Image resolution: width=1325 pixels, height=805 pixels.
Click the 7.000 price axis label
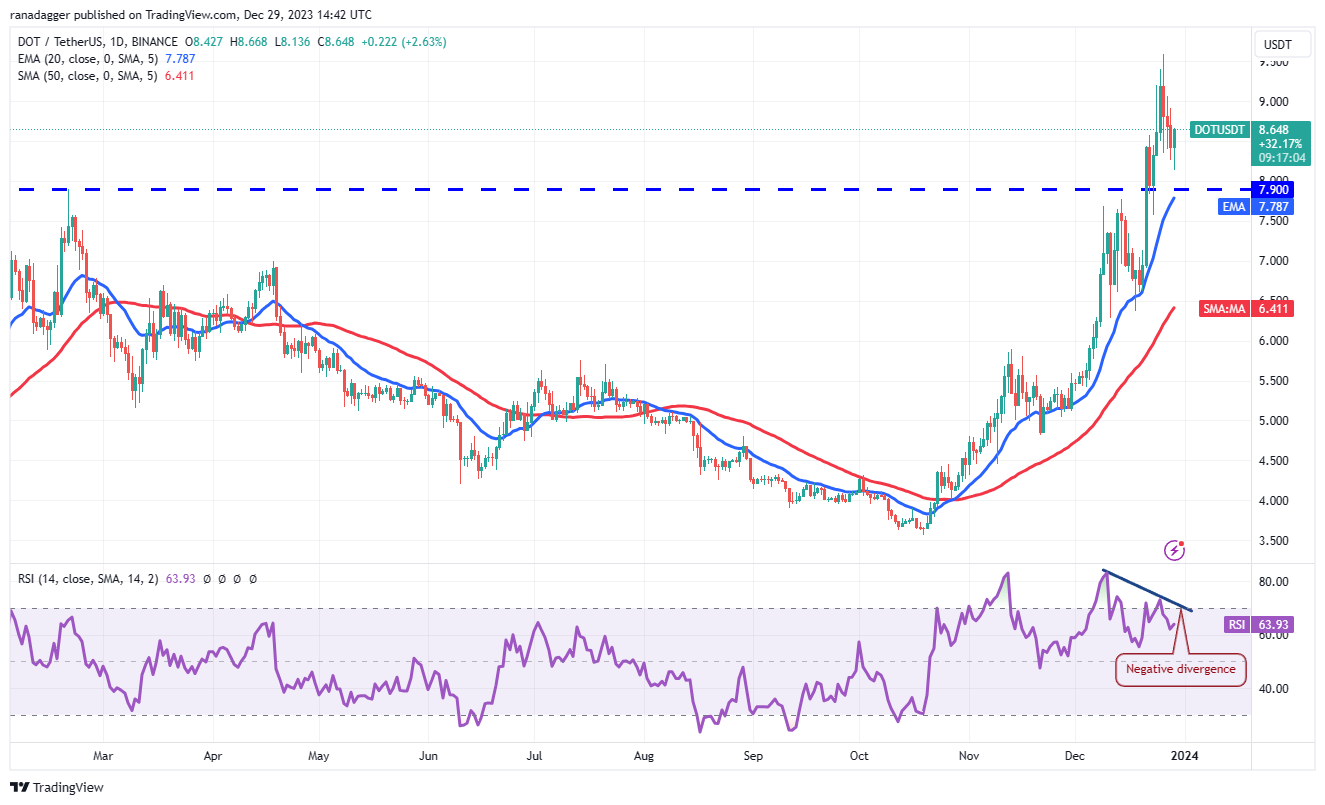tap(1274, 261)
